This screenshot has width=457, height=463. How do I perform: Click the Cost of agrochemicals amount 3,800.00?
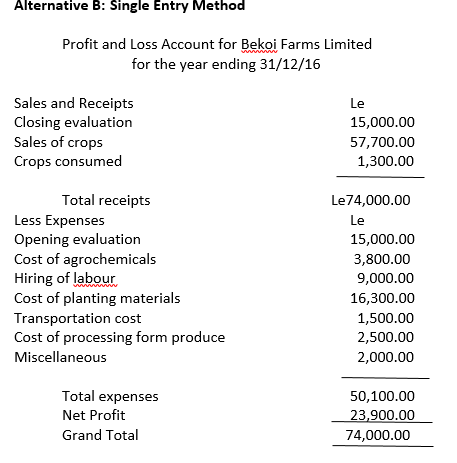click(382, 259)
